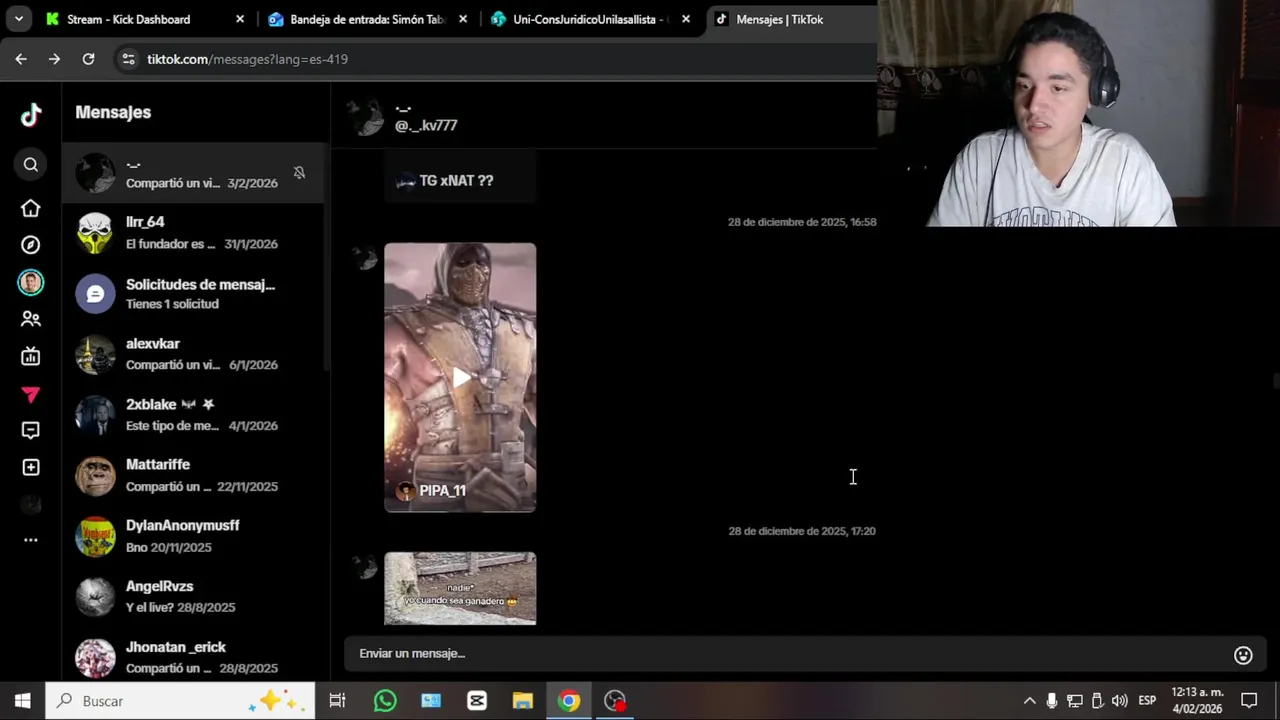
Task: Open the three-dots More menu in sidebar
Action: [x=31, y=540]
